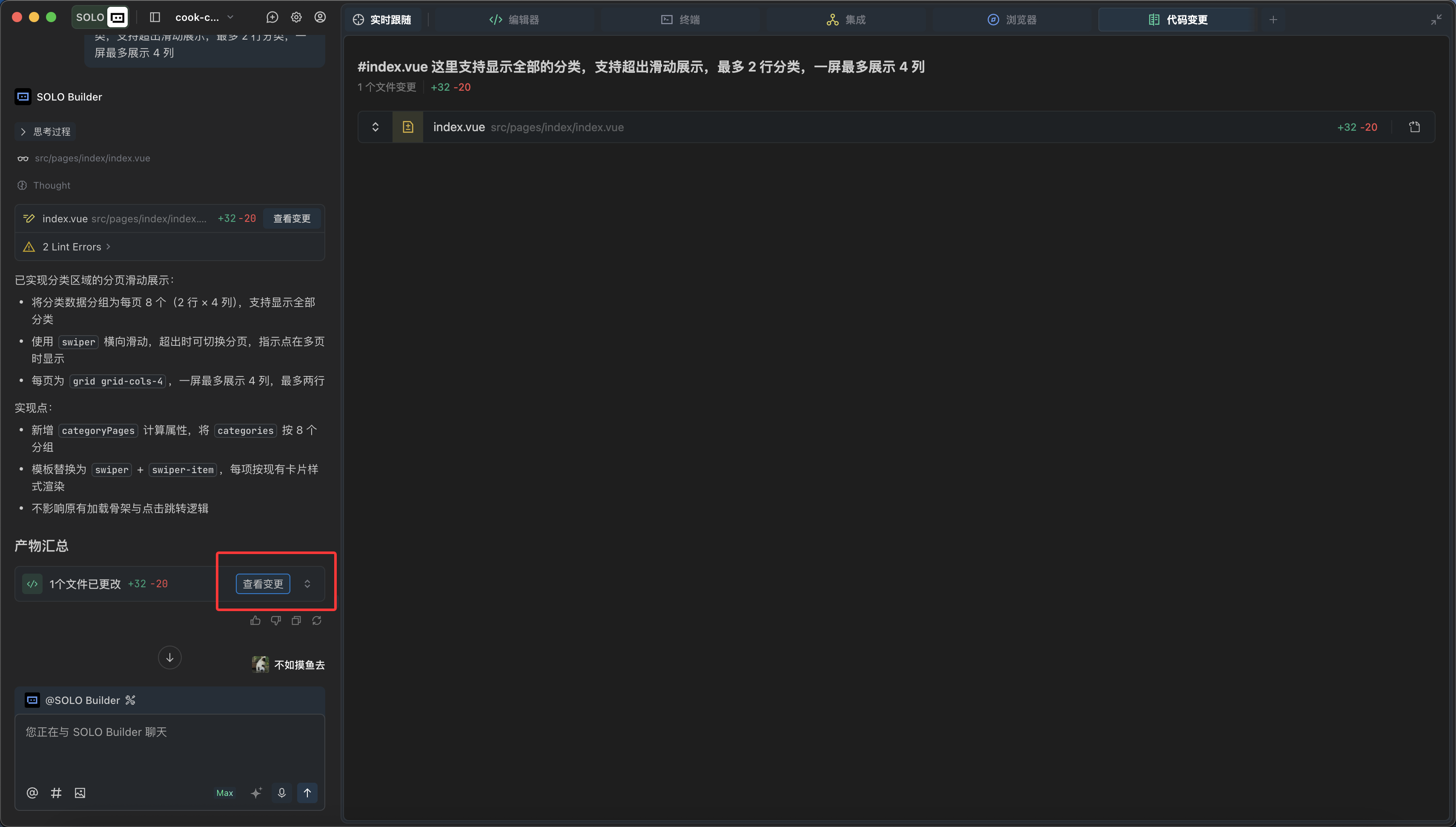Image resolution: width=1456 pixels, height=827 pixels.
Task: Expand the 思考过程 section
Action: point(46,131)
